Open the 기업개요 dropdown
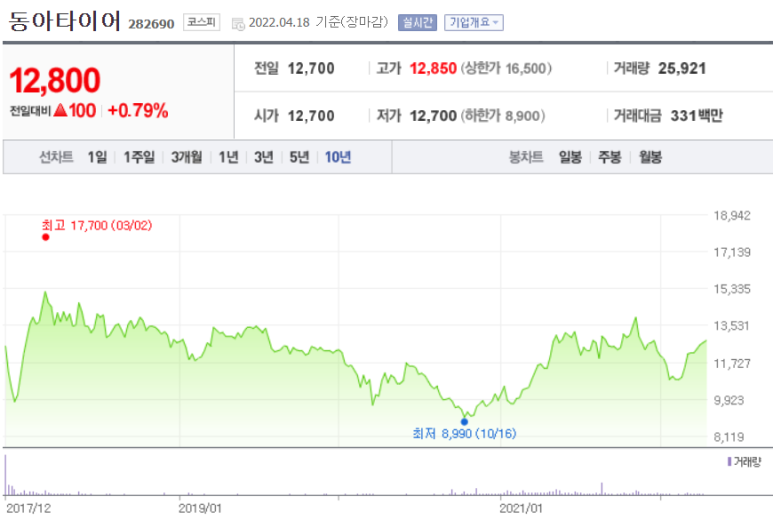 pos(474,23)
